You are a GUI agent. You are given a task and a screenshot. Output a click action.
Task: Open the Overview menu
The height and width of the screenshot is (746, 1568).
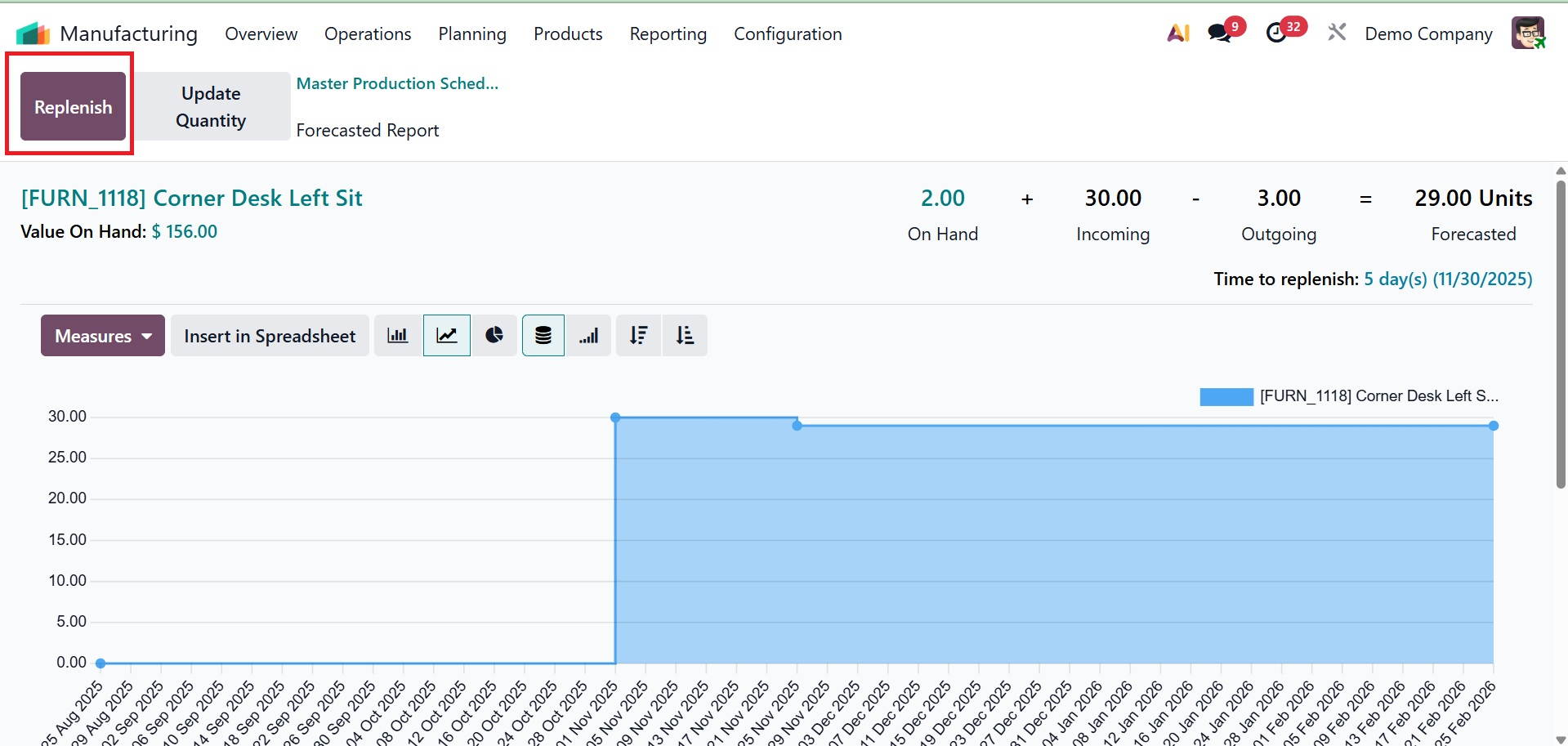click(x=261, y=34)
